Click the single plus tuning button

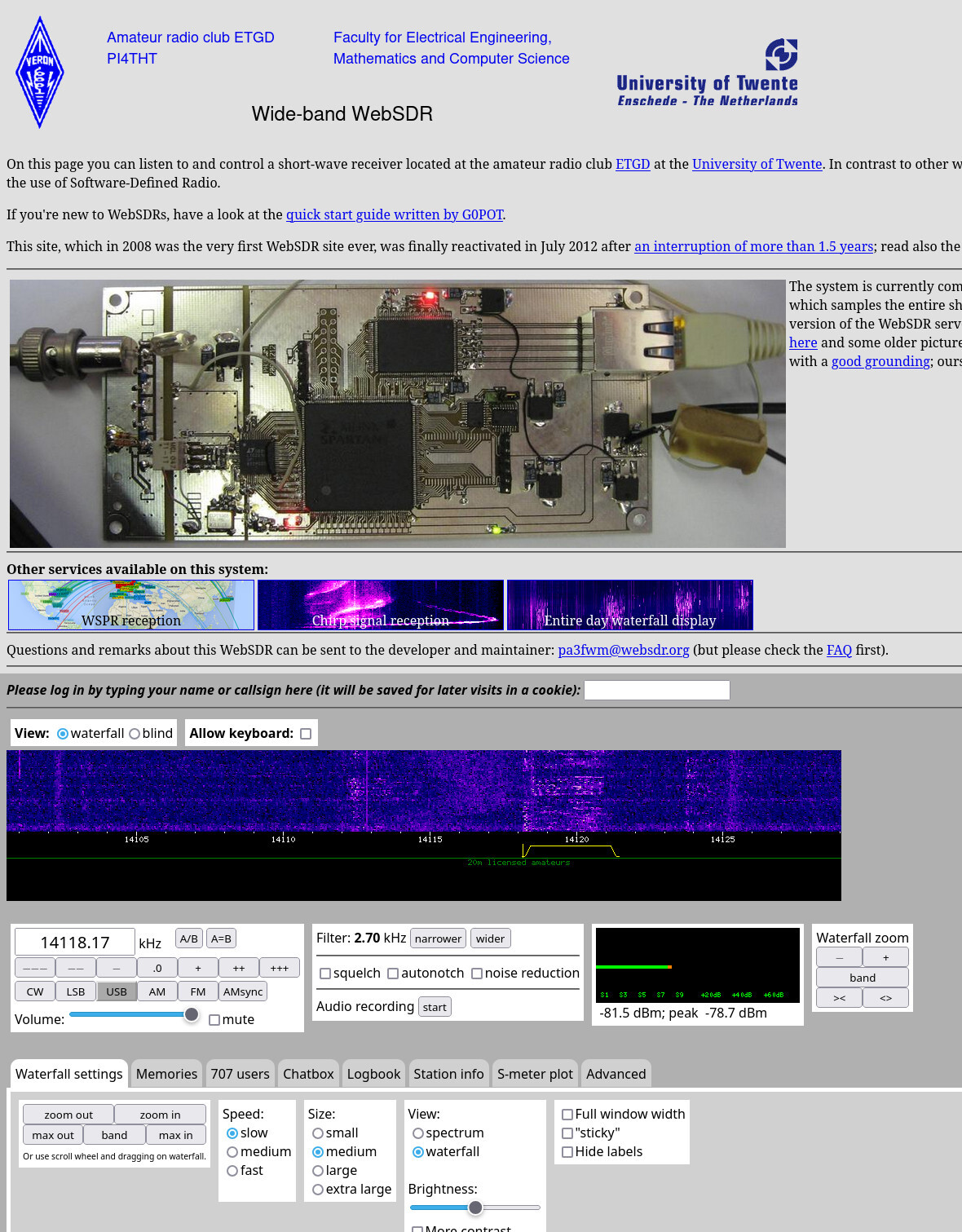tap(198, 968)
